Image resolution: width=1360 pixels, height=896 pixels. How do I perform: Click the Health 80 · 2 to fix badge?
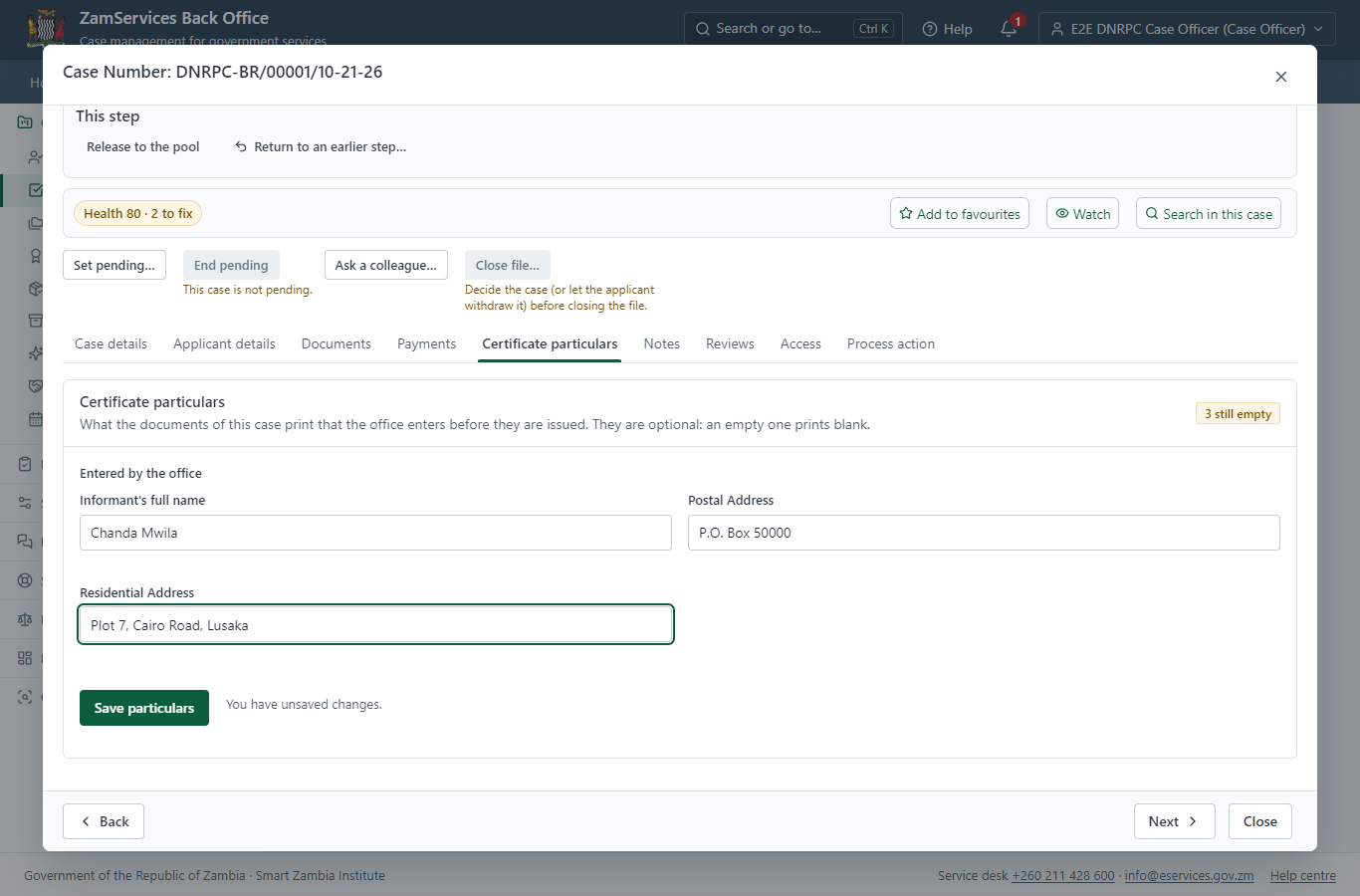click(x=138, y=213)
